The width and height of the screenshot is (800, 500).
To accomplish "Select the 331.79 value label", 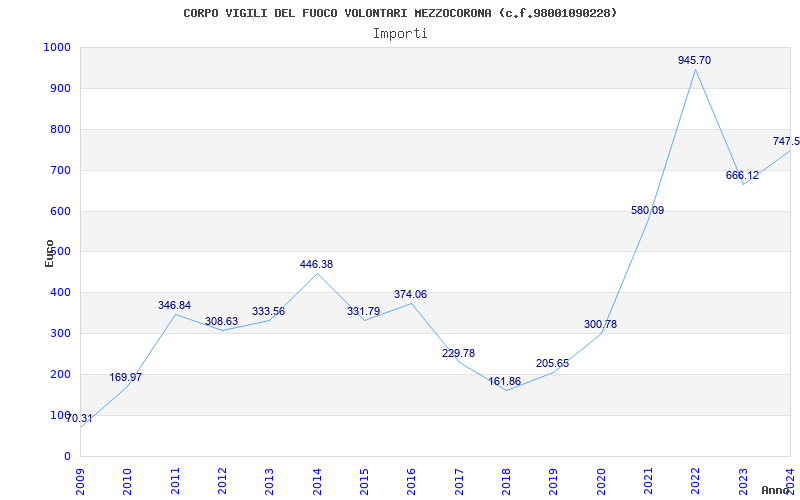I will click(x=363, y=311).
